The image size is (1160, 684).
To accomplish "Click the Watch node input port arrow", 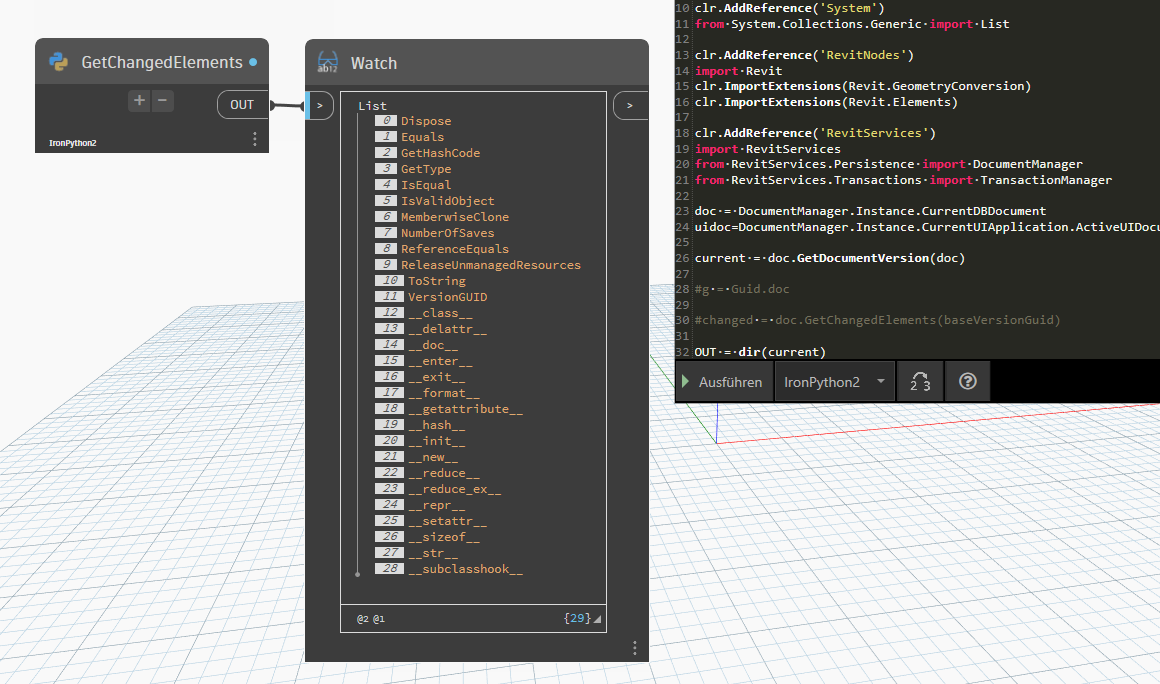I will [x=319, y=104].
